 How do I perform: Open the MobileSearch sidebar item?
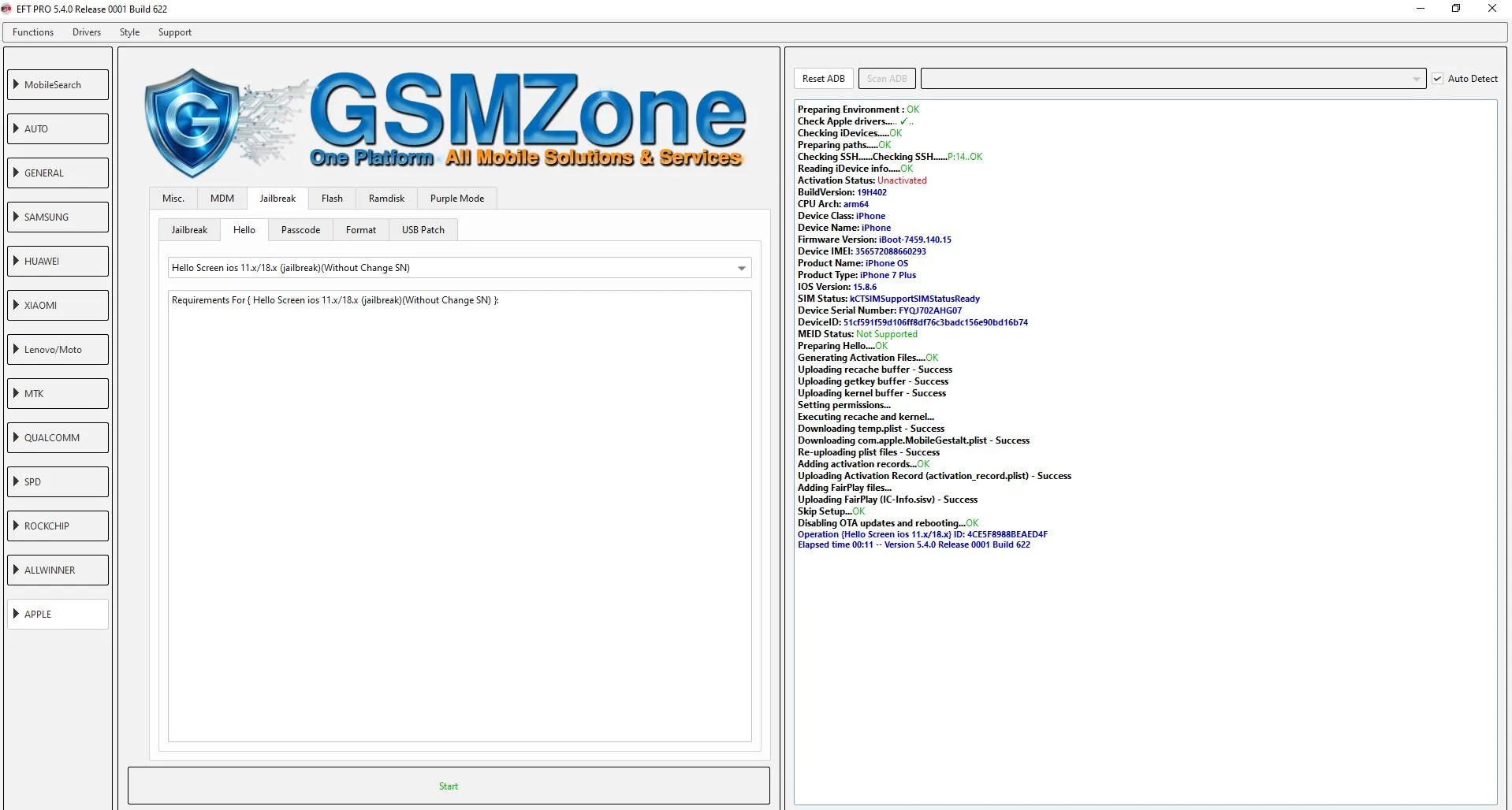tap(58, 84)
